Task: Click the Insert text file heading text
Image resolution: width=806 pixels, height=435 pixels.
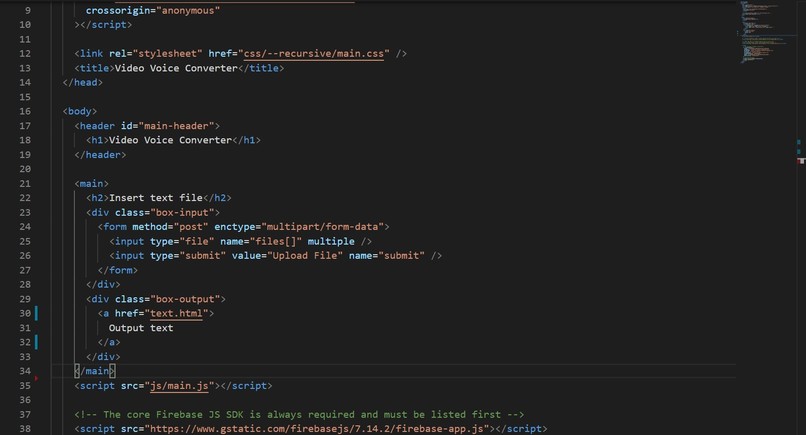Action: coord(156,198)
